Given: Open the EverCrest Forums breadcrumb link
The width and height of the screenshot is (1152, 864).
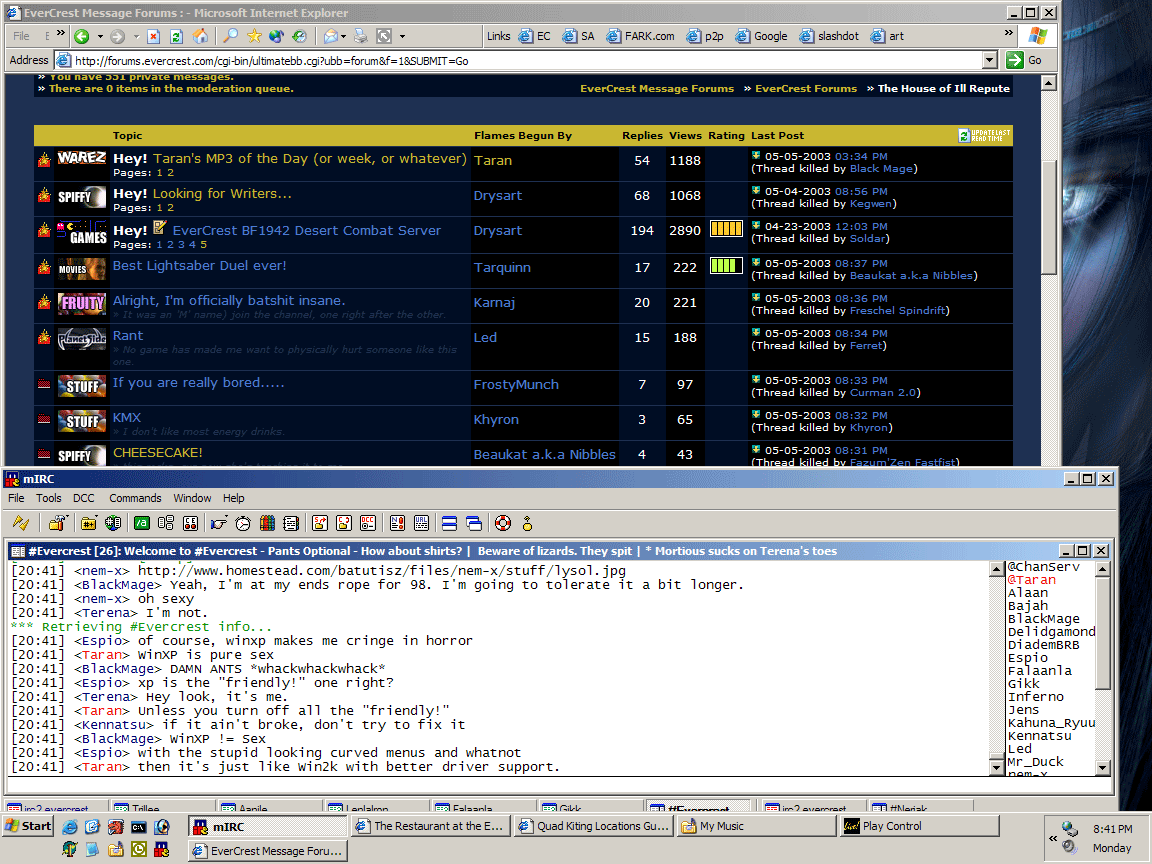Looking at the screenshot, I should tap(806, 88).
